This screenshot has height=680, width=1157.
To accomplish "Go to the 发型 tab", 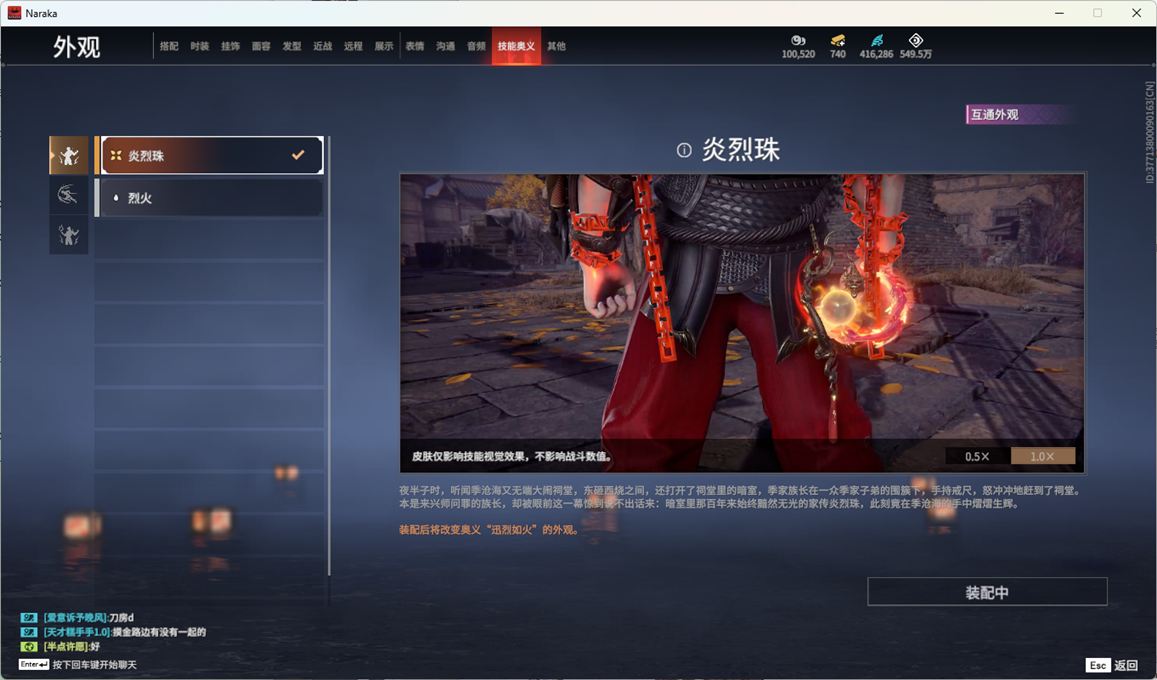I will click(x=291, y=46).
